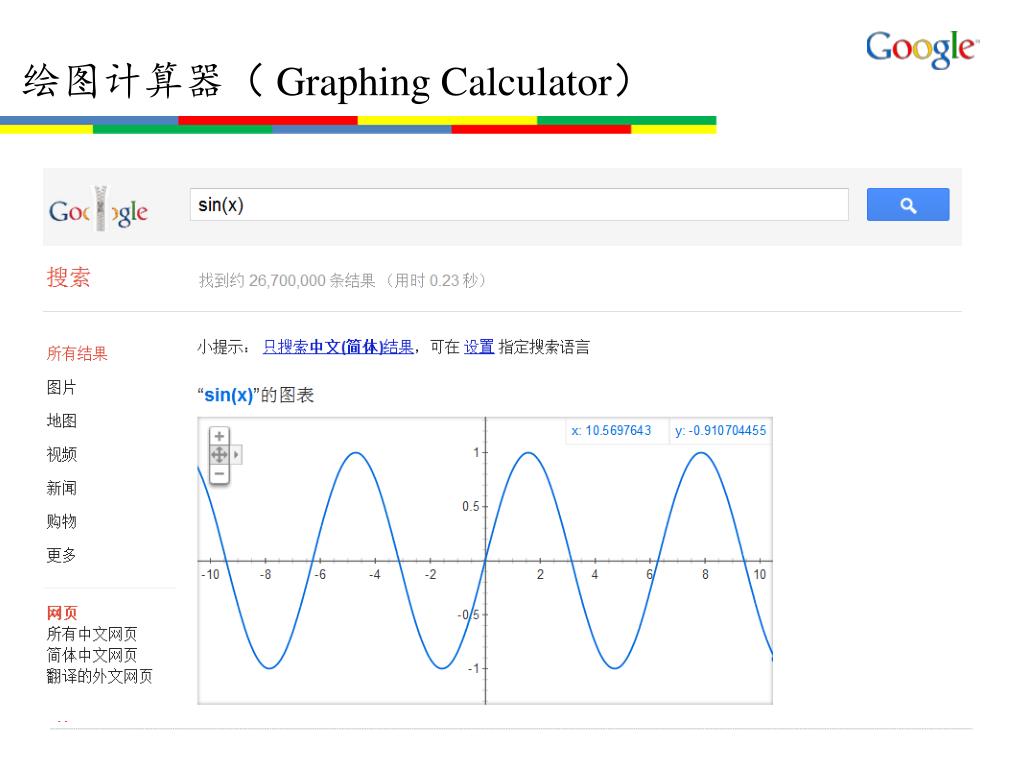Click the Google logo in slide corner
Screen dimensions: 1023x767
click(x=922, y=48)
